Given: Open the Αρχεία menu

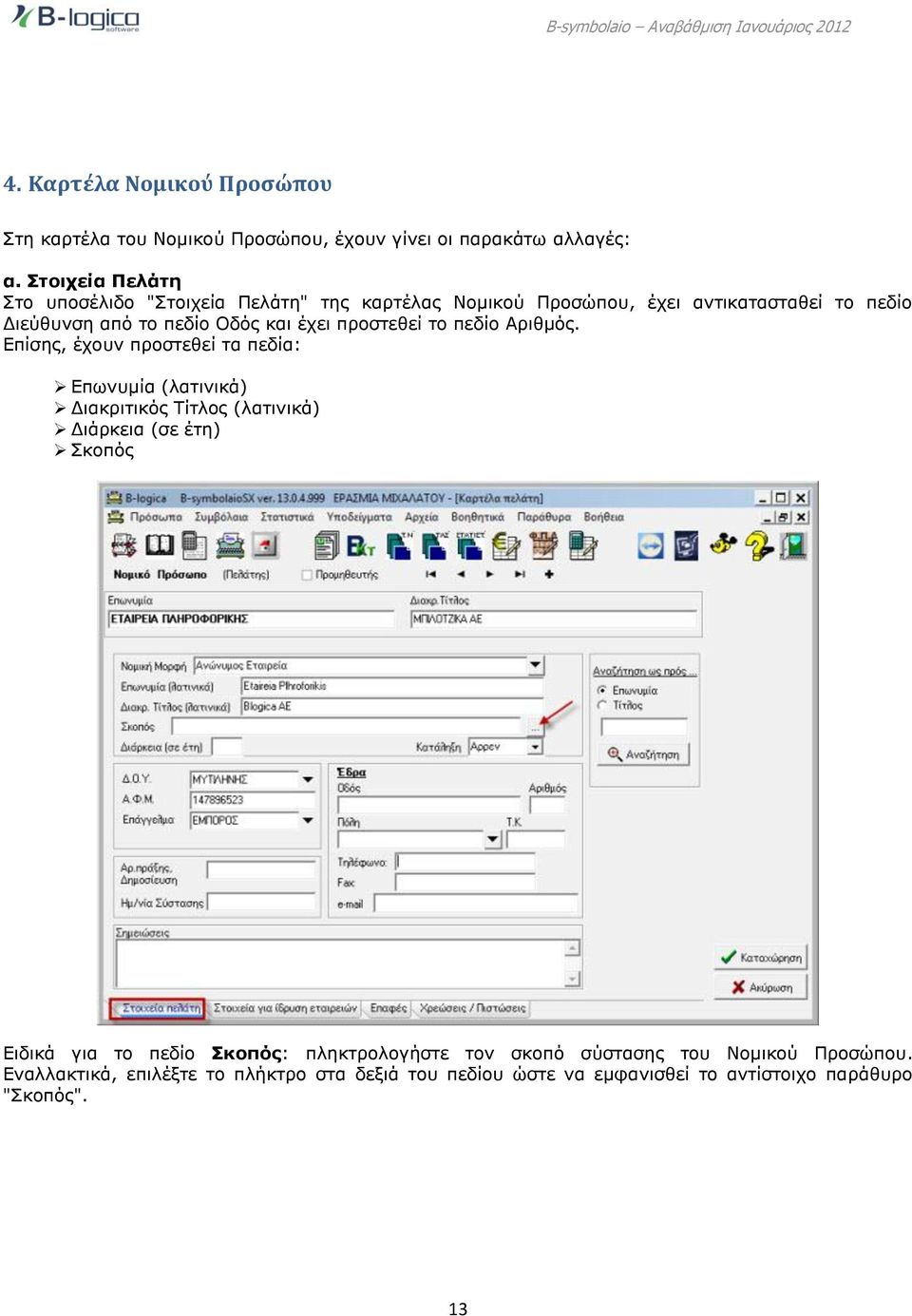Looking at the screenshot, I should pos(422,517).
